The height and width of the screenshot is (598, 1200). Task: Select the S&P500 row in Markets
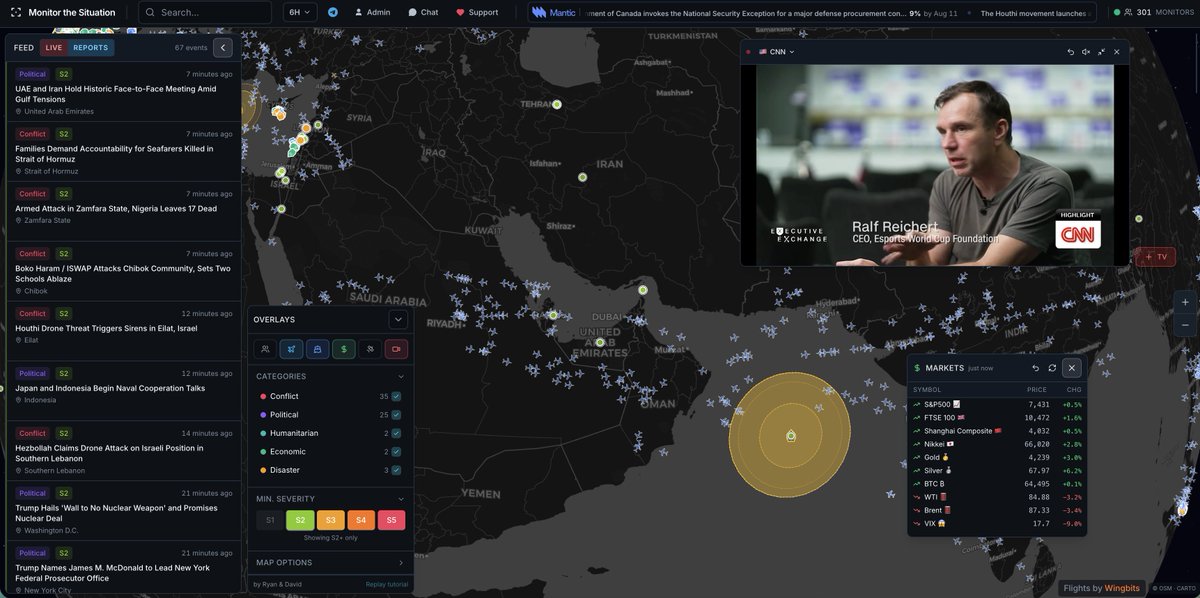click(997, 404)
